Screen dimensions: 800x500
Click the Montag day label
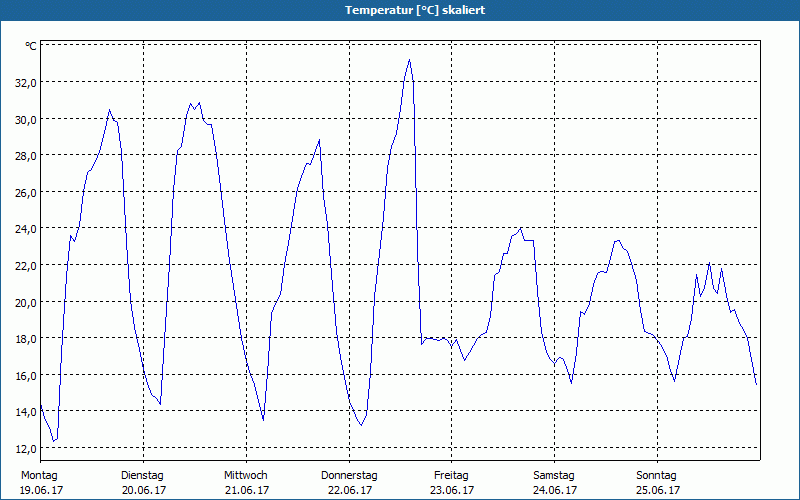click(x=39, y=476)
